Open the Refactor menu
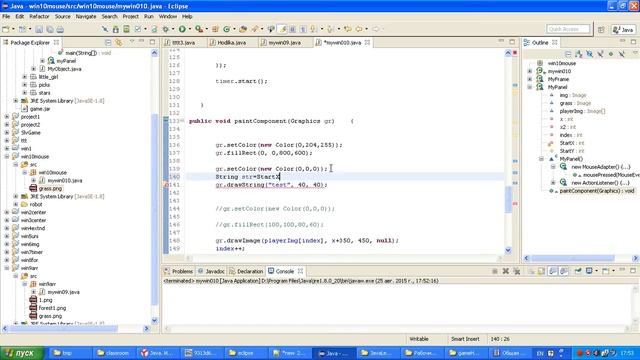Viewport: 640px width, 360px height. click(x=39, y=16)
